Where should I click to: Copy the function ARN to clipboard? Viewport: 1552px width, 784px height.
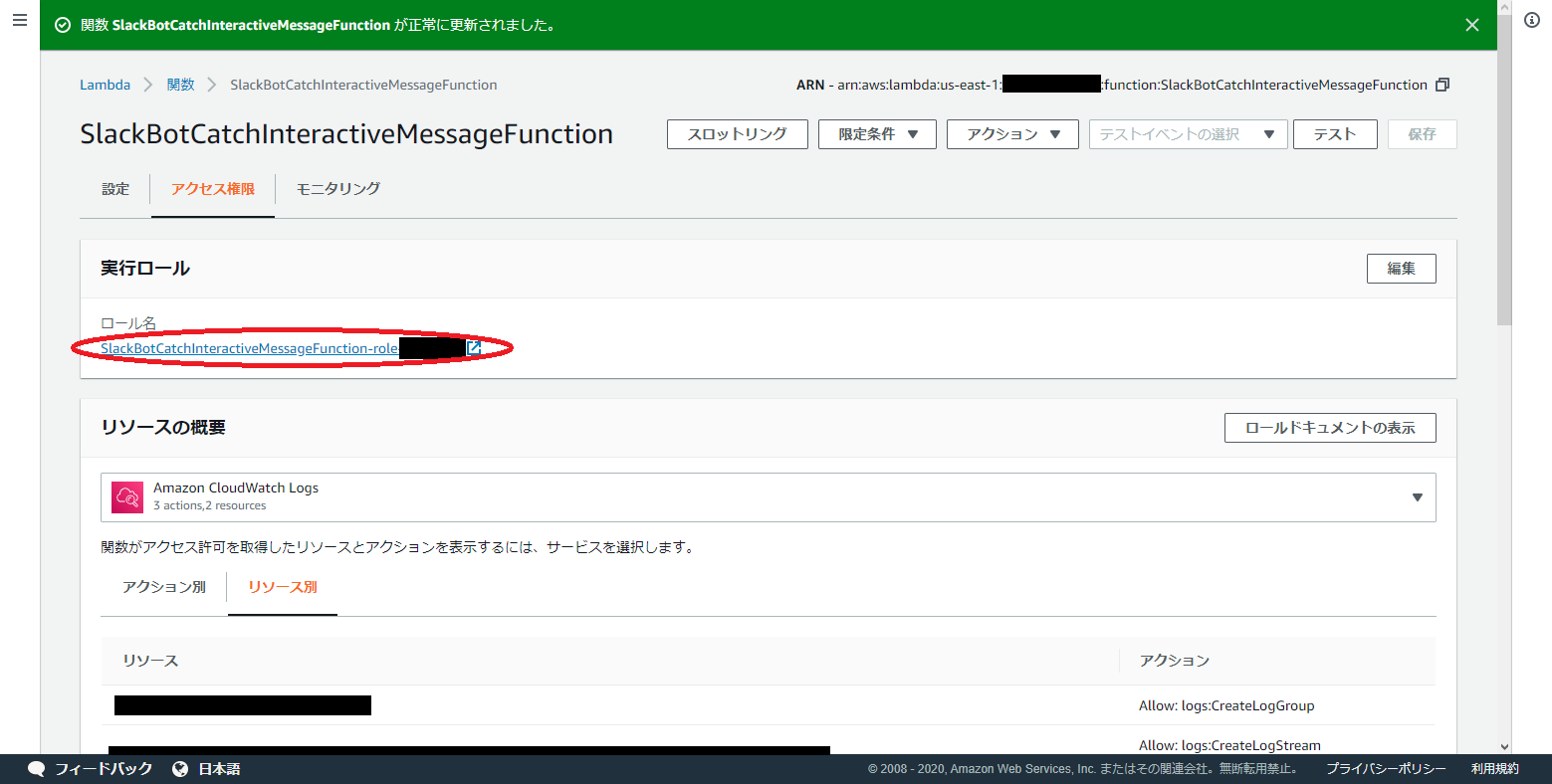click(x=1442, y=85)
